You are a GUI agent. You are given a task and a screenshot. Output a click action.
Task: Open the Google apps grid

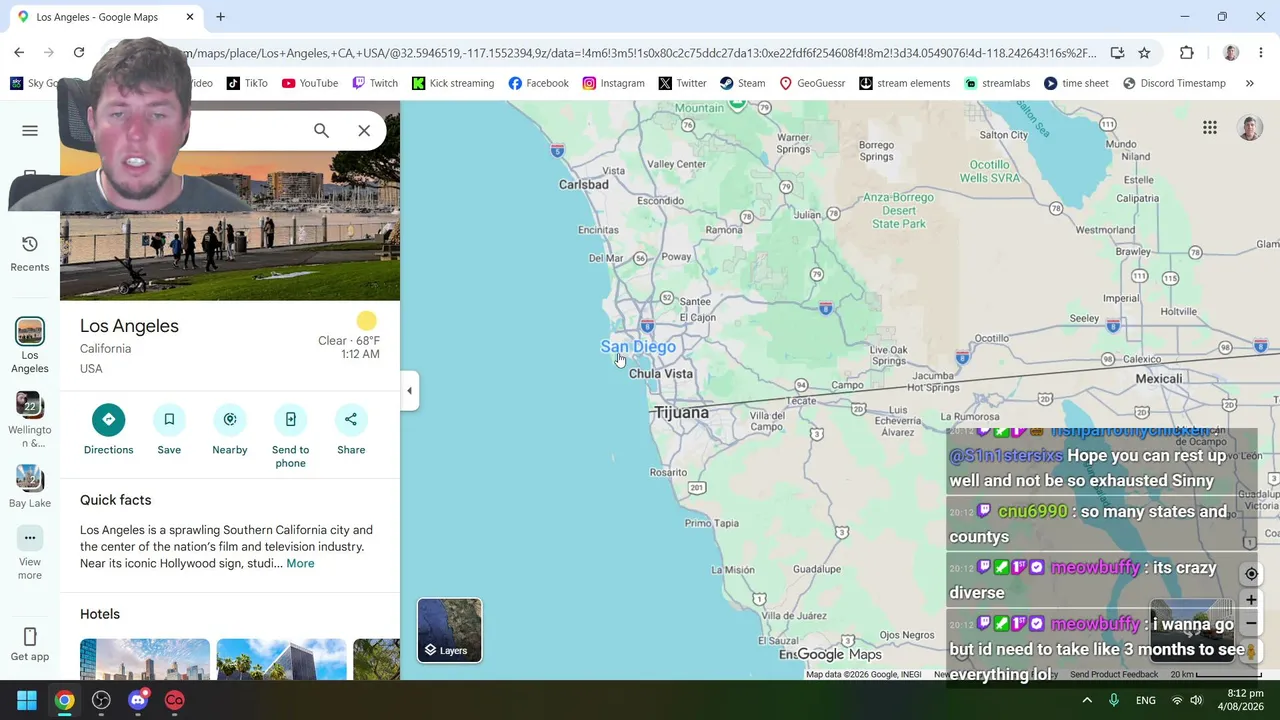[x=1210, y=127]
